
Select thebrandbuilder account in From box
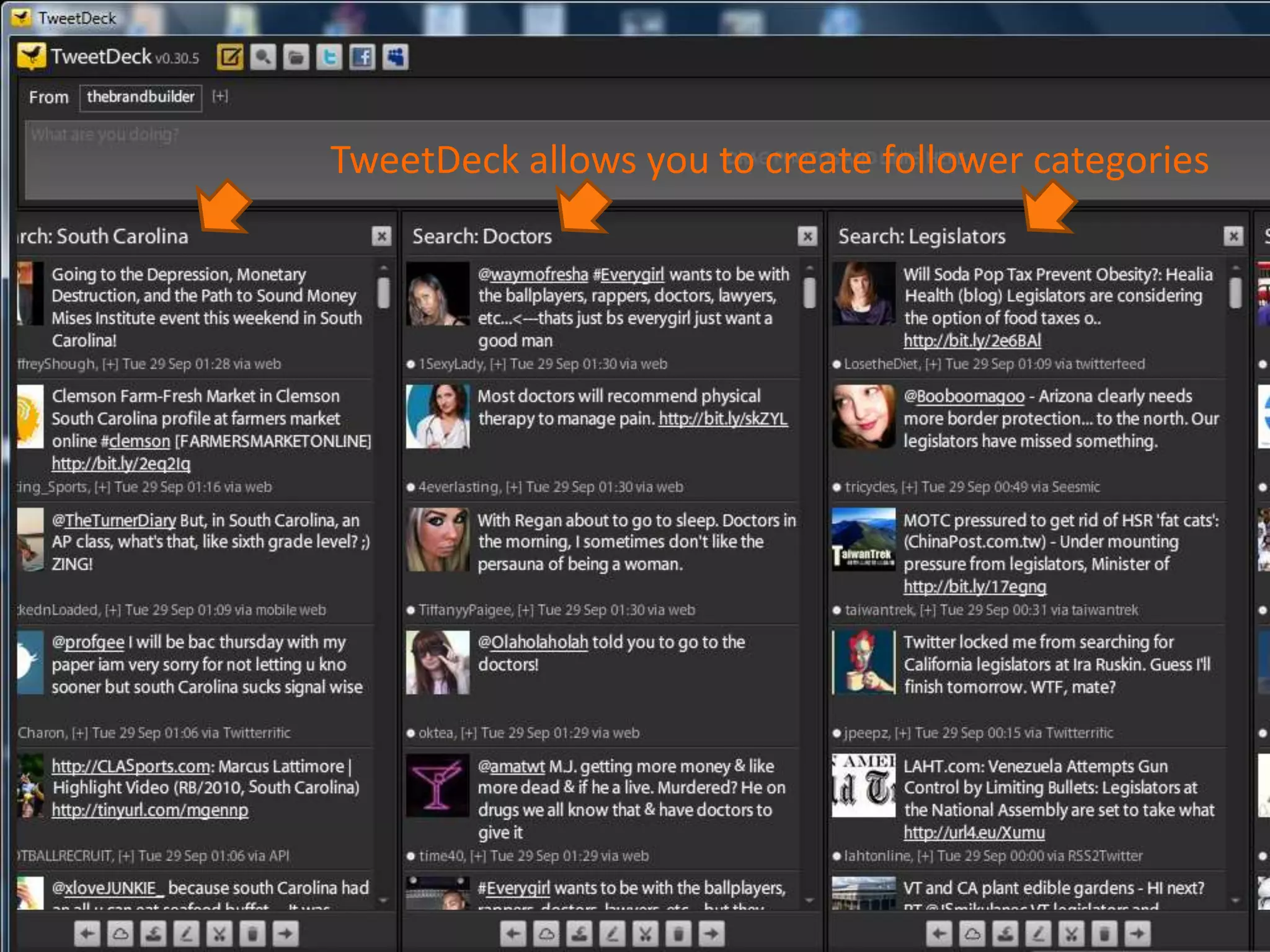pyautogui.click(x=141, y=97)
